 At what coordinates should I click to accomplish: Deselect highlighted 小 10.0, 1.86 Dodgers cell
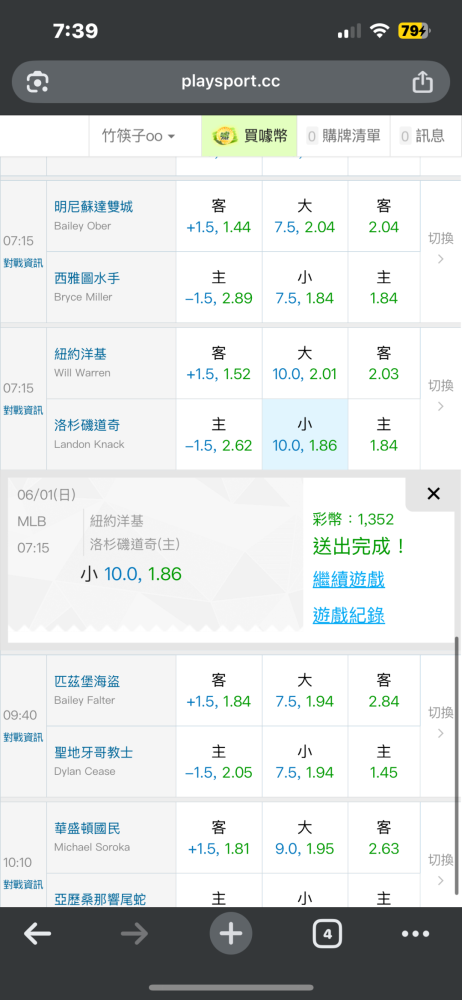coord(304,435)
